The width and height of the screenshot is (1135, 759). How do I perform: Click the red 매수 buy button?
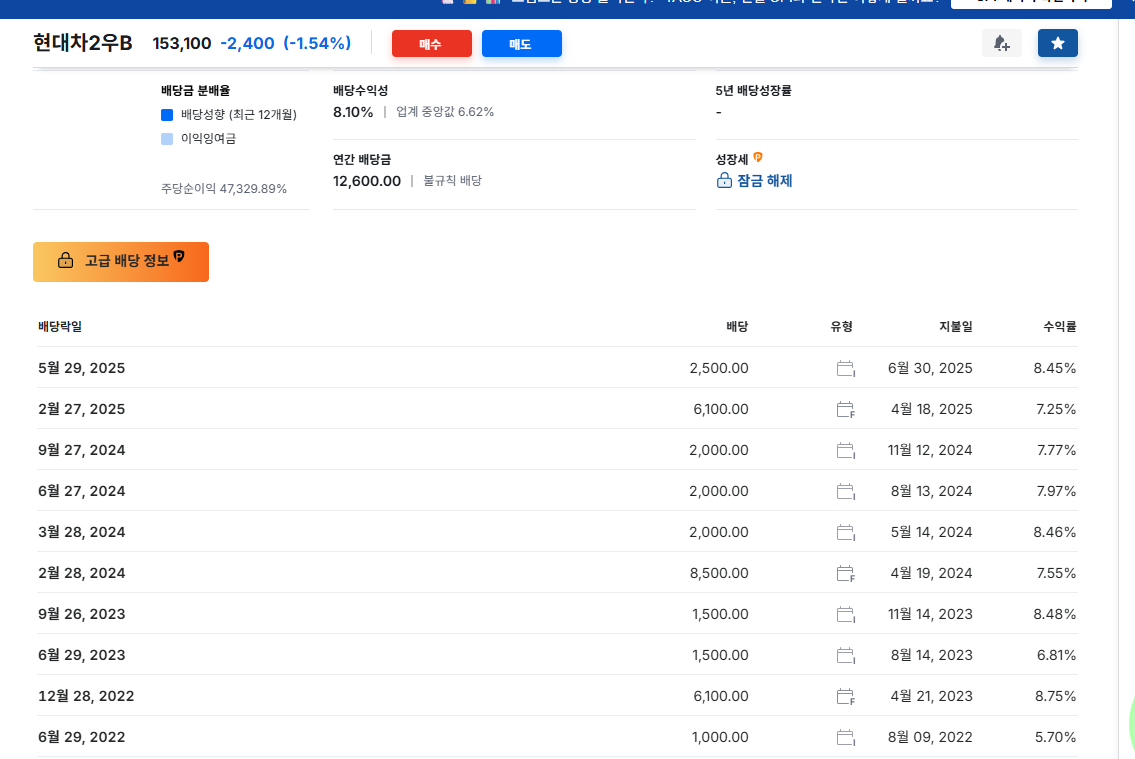[x=431, y=43]
